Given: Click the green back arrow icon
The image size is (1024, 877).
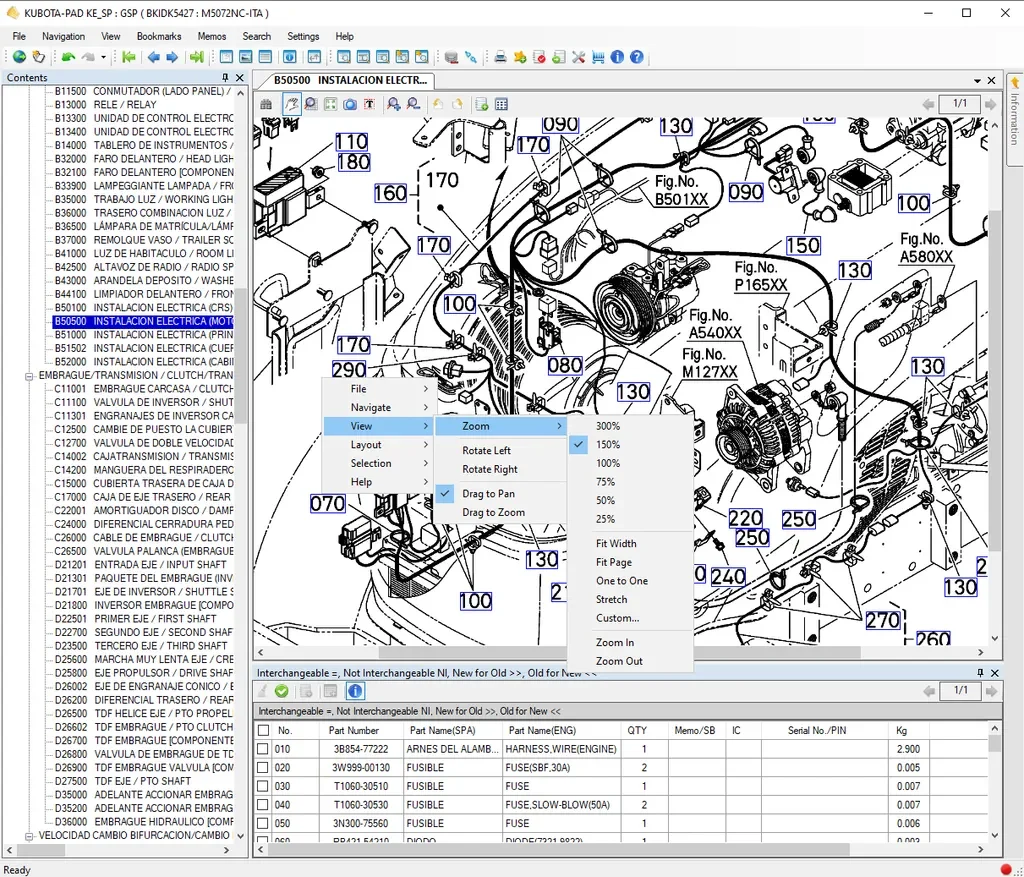Looking at the screenshot, I should (68, 57).
